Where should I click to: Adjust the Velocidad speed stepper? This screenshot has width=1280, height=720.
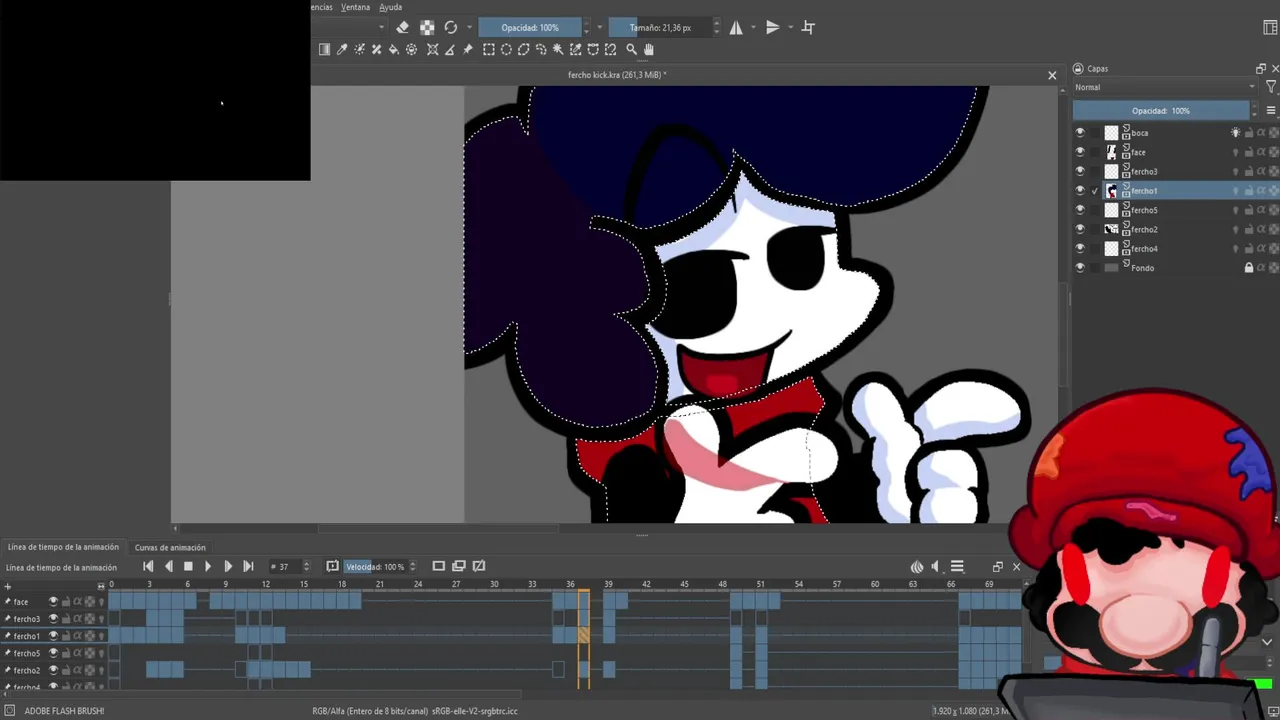tap(412, 567)
